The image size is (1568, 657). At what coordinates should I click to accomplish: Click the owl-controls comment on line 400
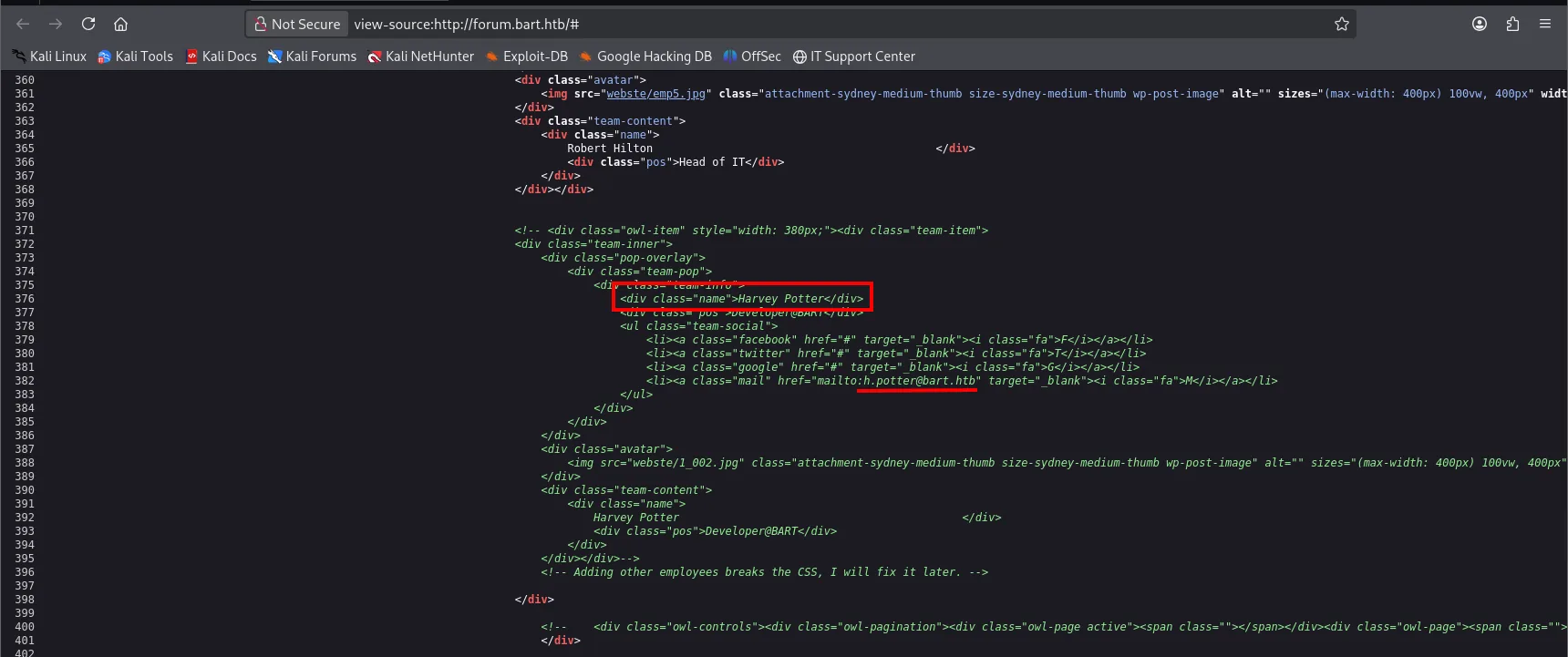click(x=1053, y=627)
